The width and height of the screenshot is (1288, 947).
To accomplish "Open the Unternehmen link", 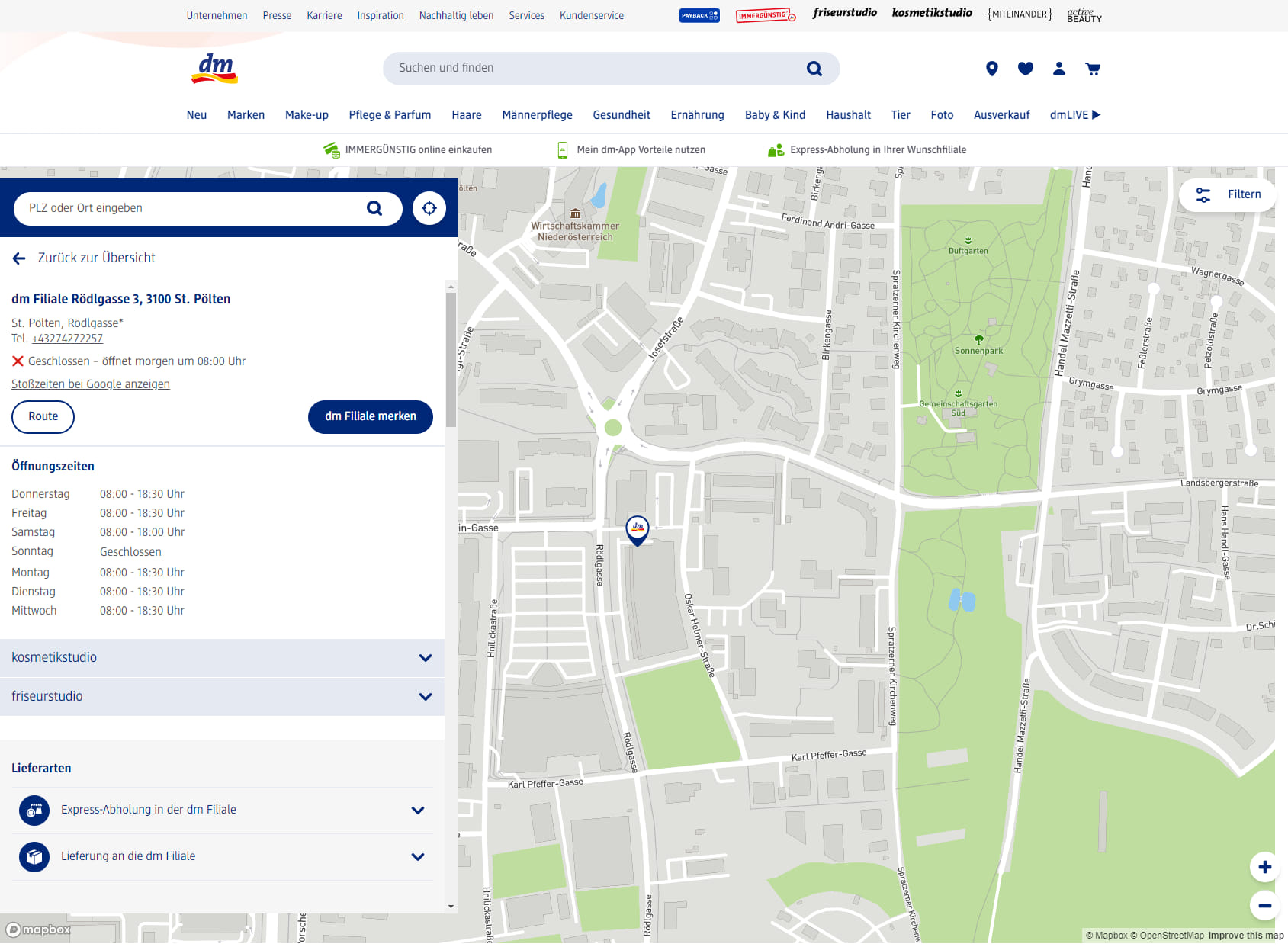I will pyautogui.click(x=217, y=15).
